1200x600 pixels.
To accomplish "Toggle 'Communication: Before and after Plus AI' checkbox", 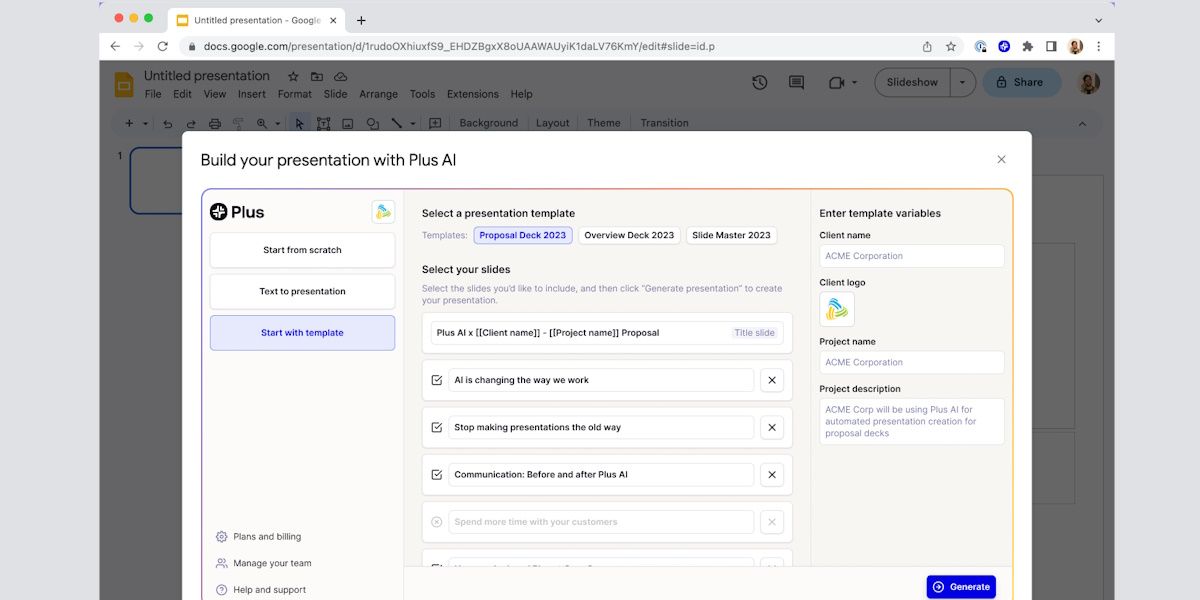I will pos(437,475).
